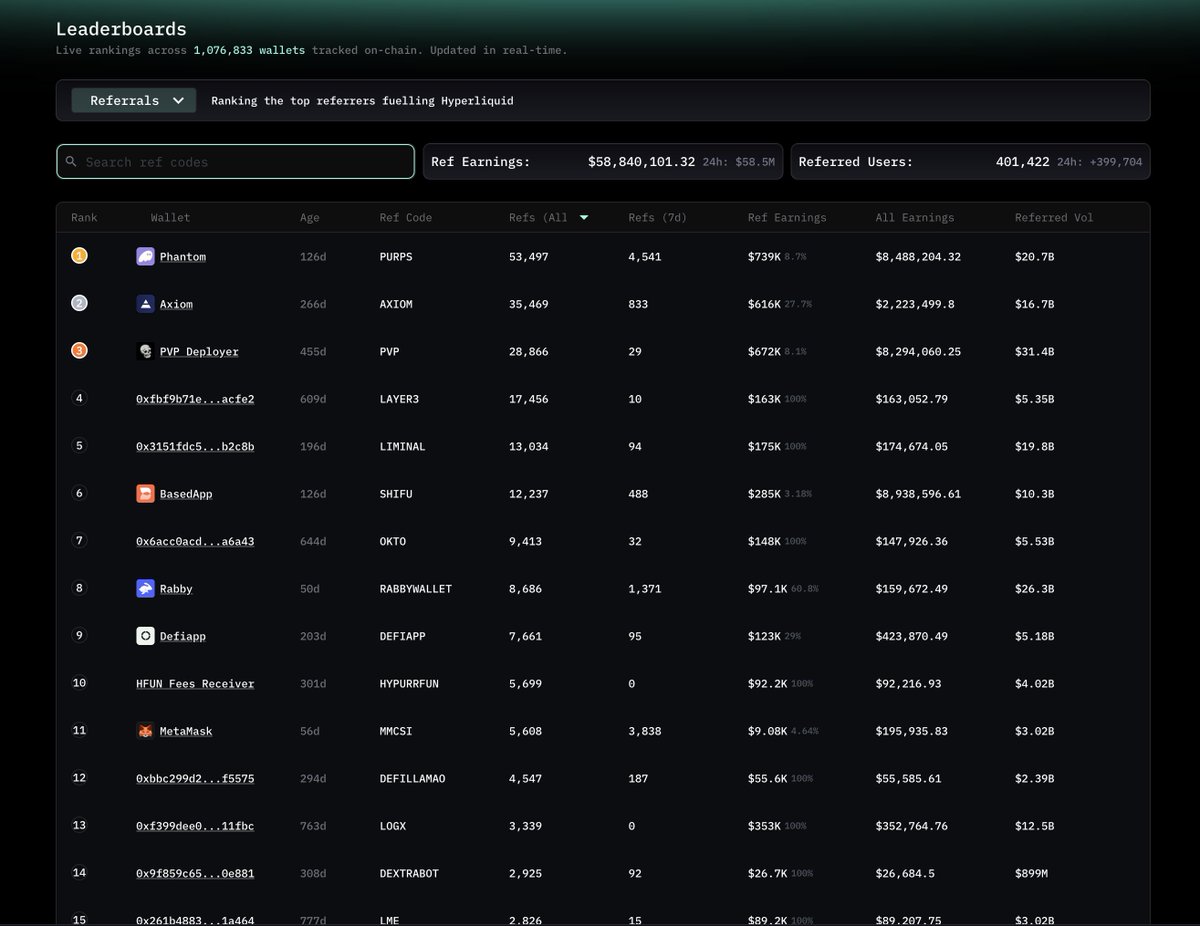Click the Axiom wallet logo icon
1200x926 pixels.
coord(145,304)
